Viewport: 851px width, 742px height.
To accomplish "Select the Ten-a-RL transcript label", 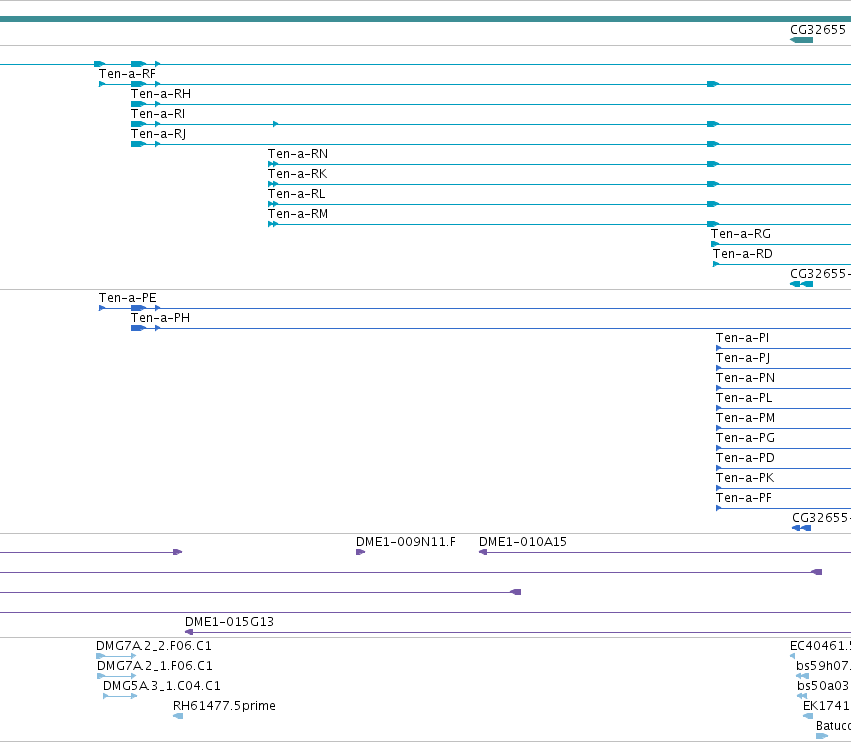I will pos(296,194).
